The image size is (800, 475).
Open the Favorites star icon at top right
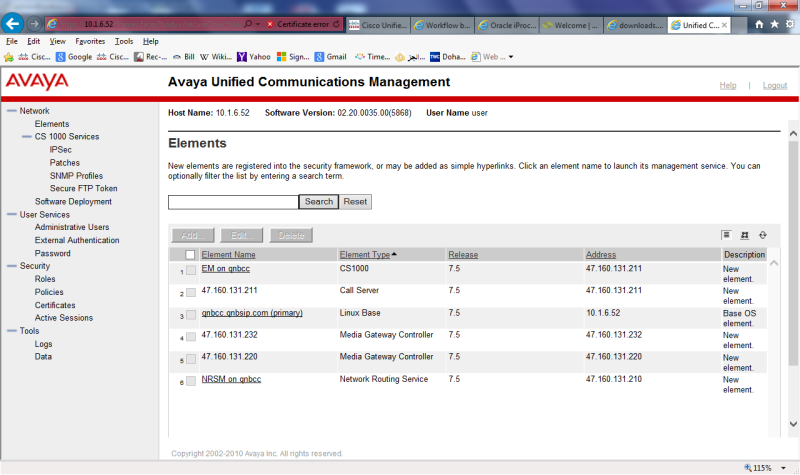pyautogui.click(x=774, y=24)
